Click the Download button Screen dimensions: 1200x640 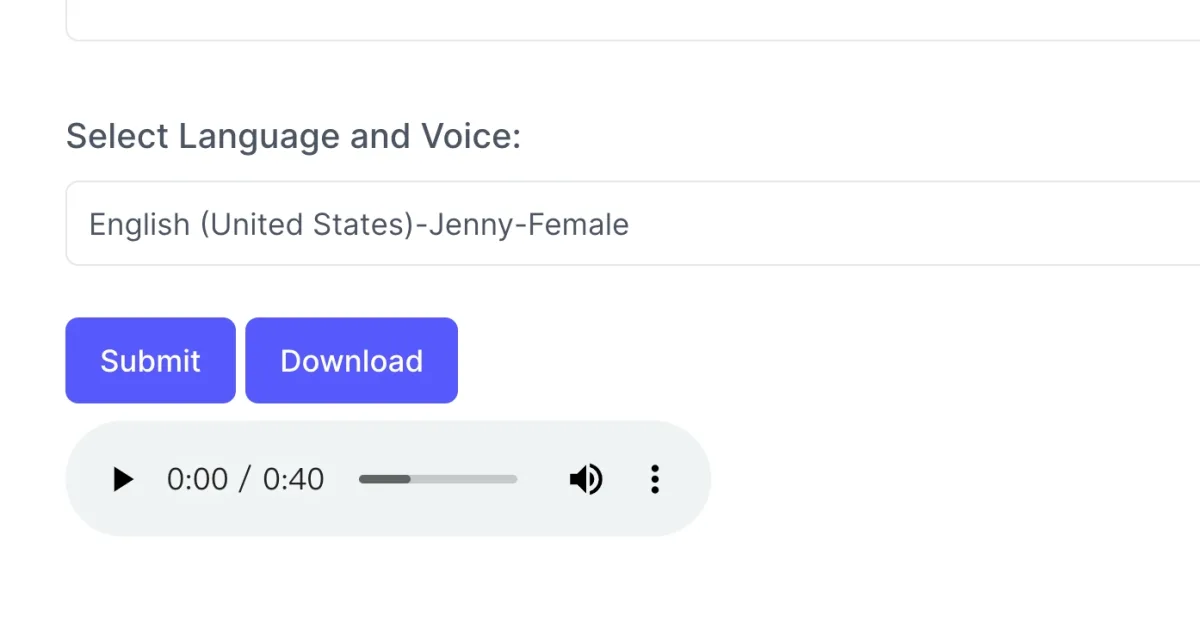(x=351, y=361)
